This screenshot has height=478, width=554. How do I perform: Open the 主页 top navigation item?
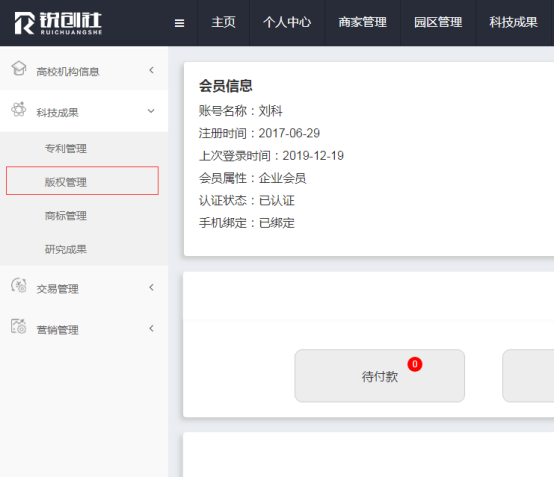(223, 23)
